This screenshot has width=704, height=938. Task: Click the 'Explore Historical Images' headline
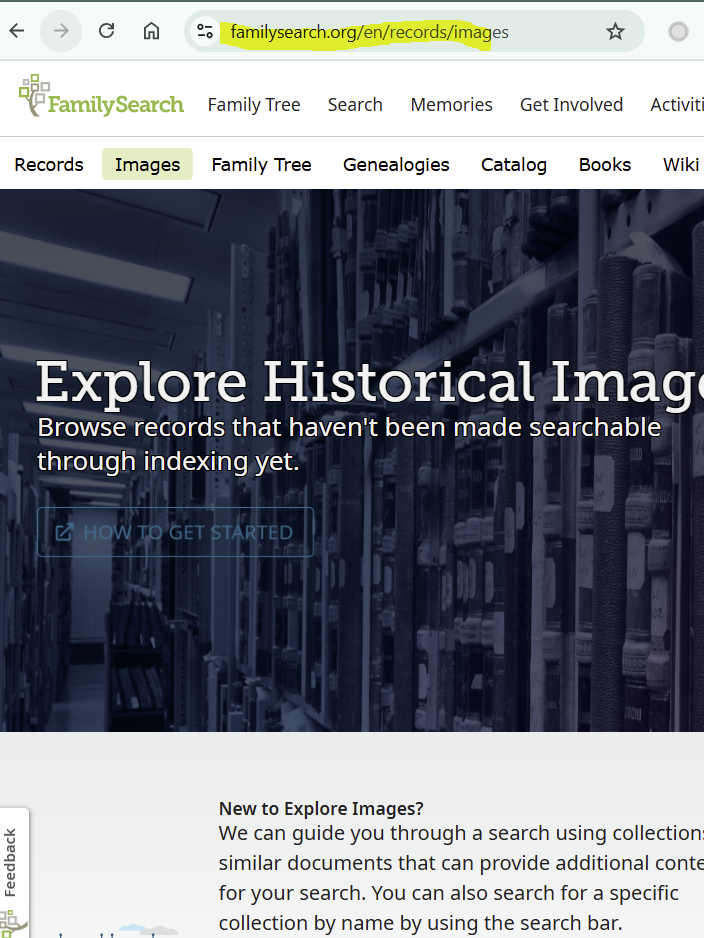tap(370, 383)
